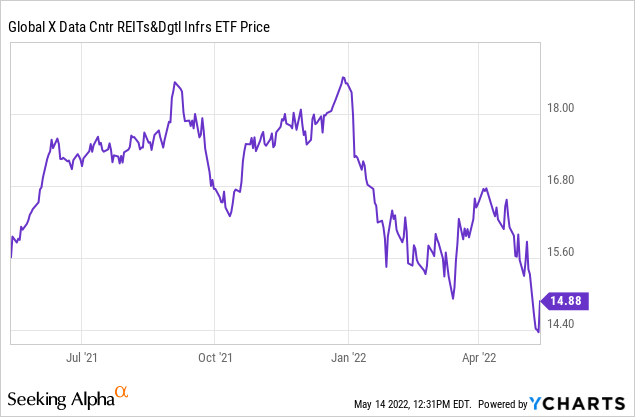Click the line's starting point at left

click(11, 257)
